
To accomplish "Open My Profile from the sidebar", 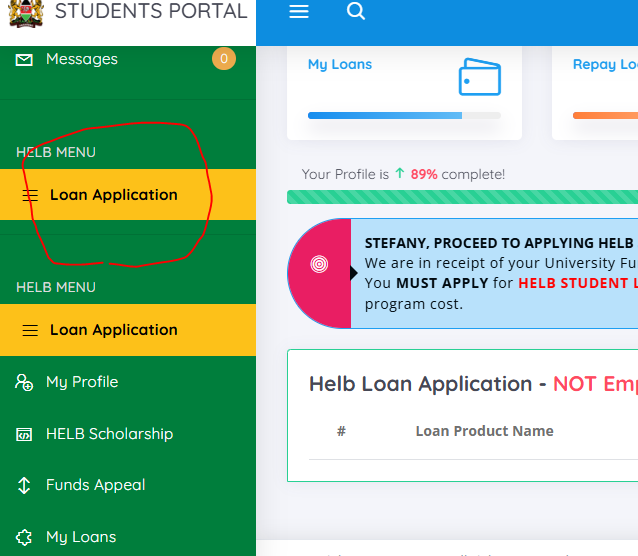I will point(82,382).
